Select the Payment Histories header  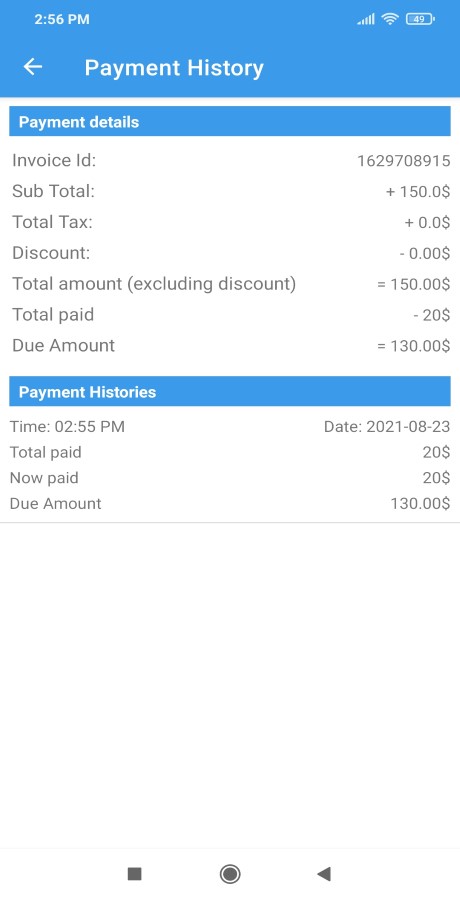(230, 391)
